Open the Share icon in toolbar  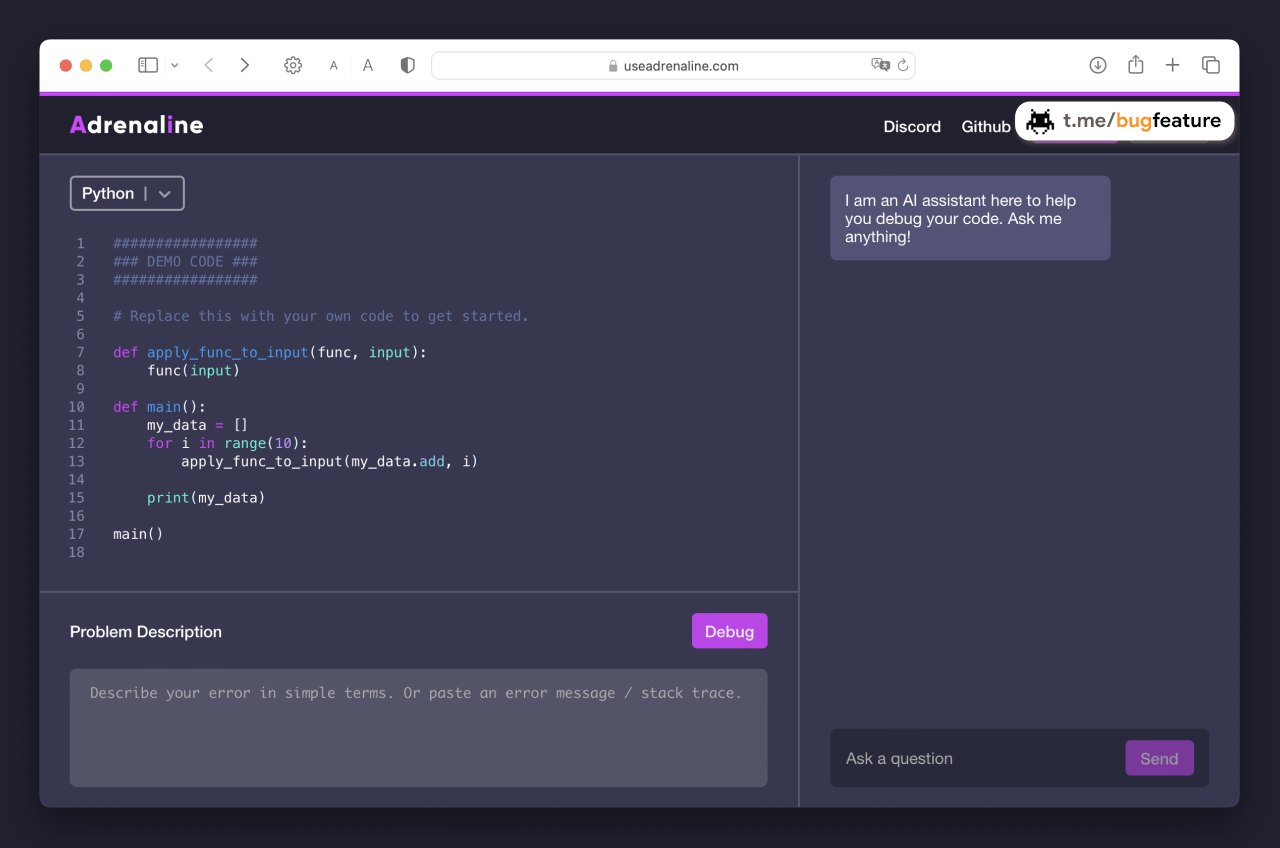pyautogui.click(x=1135, y=65)
